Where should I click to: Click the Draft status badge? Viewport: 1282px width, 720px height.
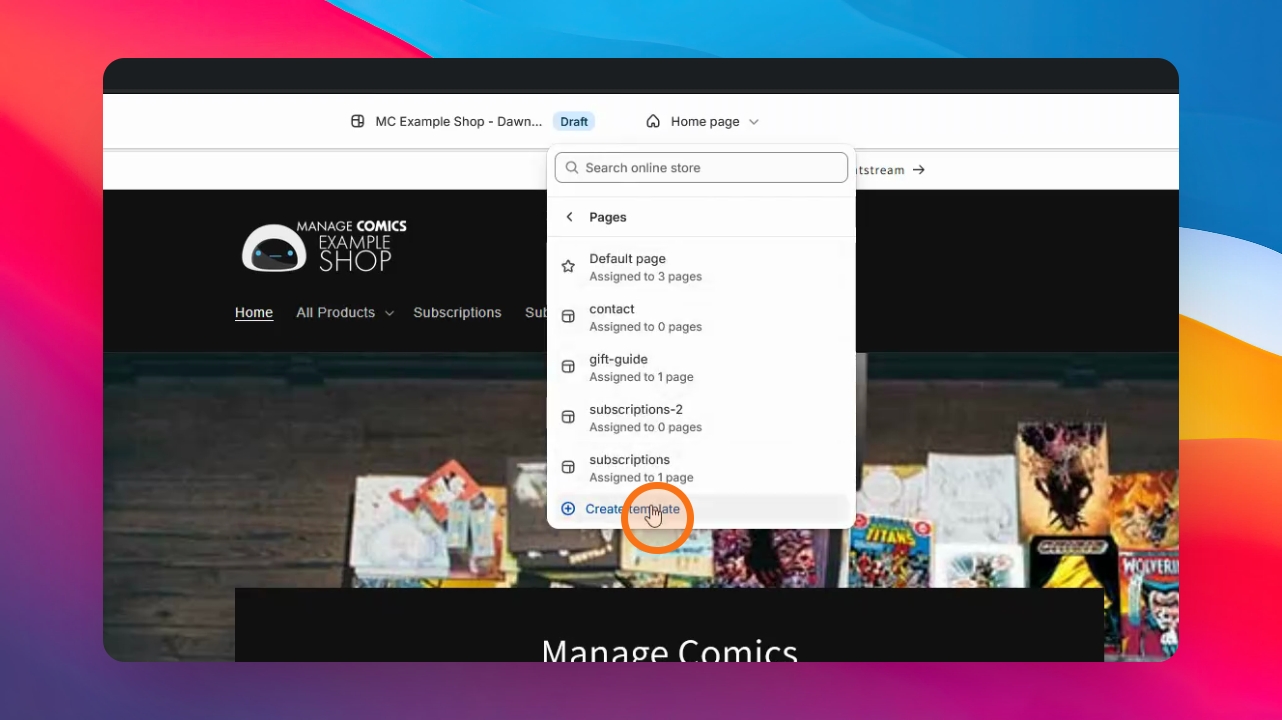[x=574, y=121]
